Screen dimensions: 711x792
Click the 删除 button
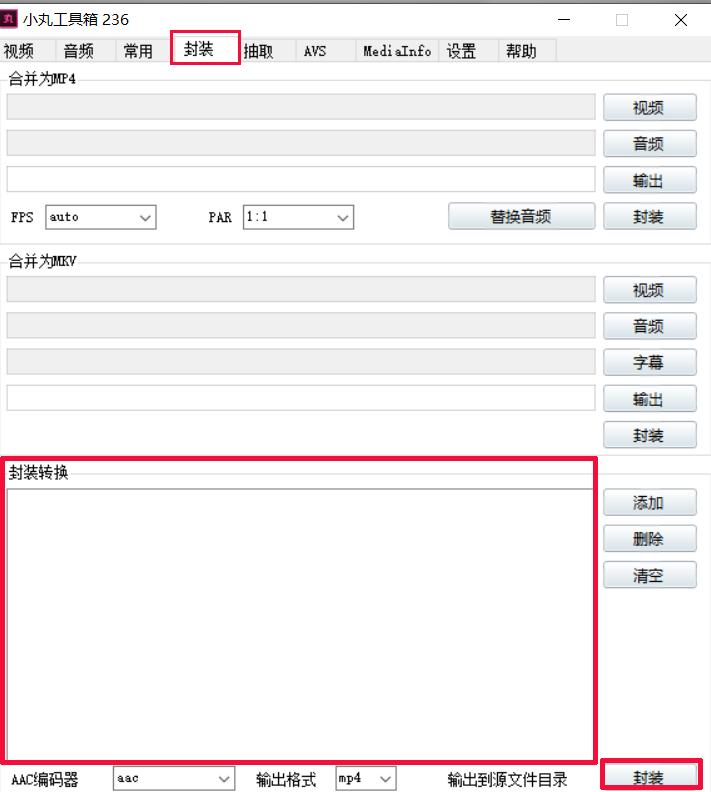pyautogui.click(x=649, y=539)
